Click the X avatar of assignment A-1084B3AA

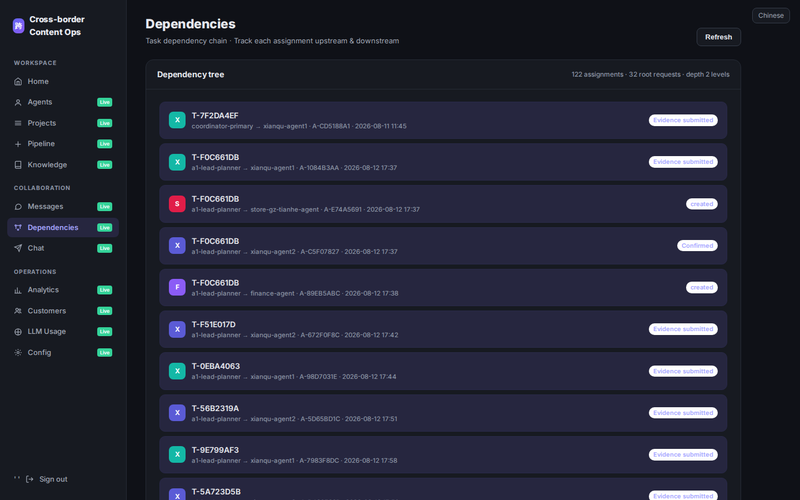177,162
